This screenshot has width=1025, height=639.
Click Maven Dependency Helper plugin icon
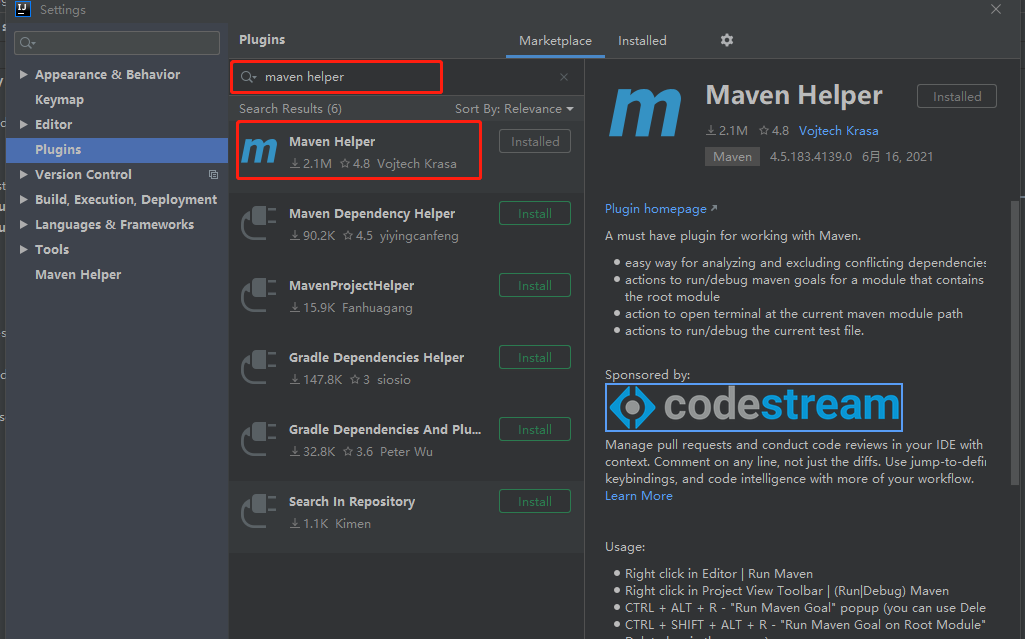click(260, 223)
